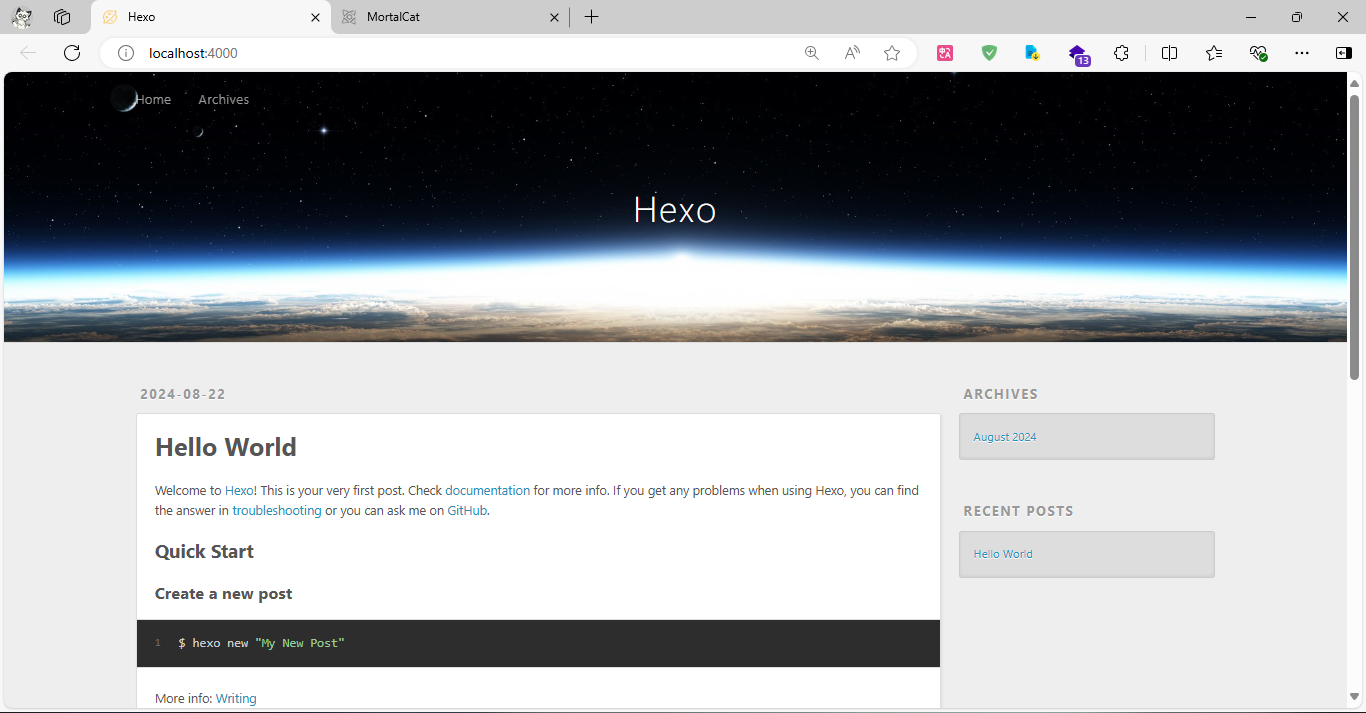This screenshot has height=713, width=1366.
Task: Open August 2024 archive link
Action: (x=1004, y=437)
